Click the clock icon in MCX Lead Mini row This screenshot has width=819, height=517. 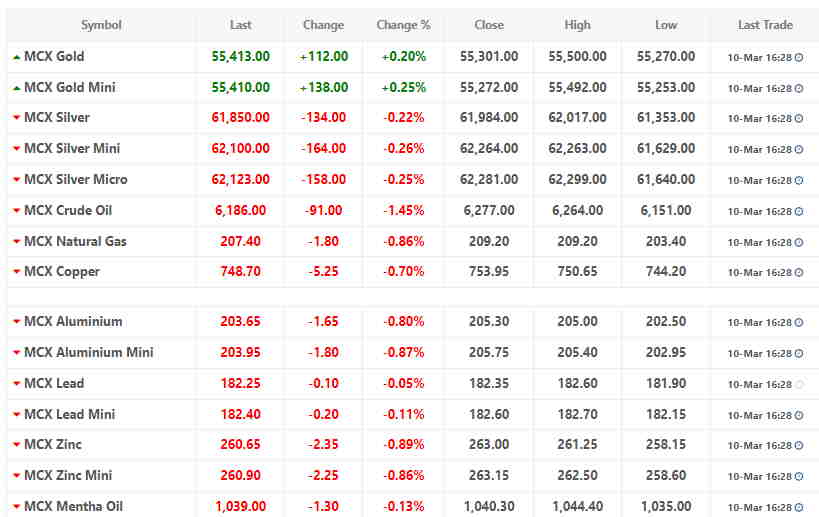(799, 415)
